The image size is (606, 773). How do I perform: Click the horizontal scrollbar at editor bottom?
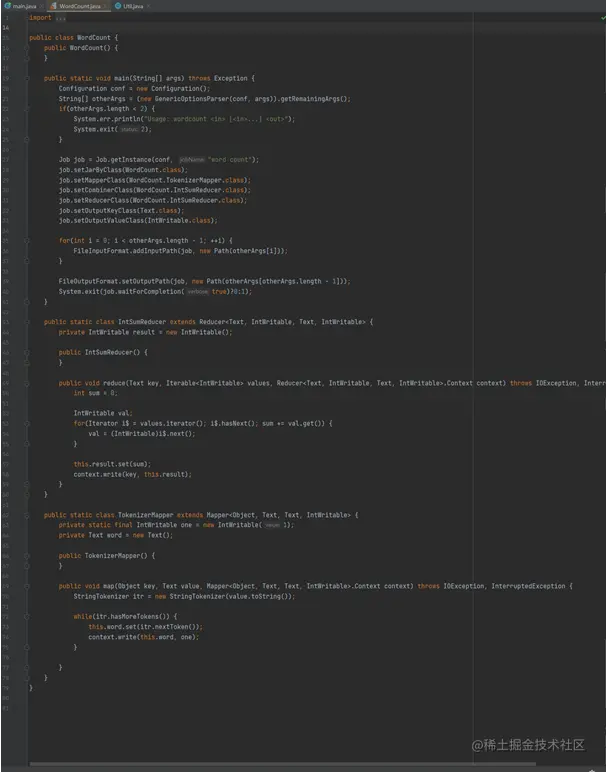283,765
